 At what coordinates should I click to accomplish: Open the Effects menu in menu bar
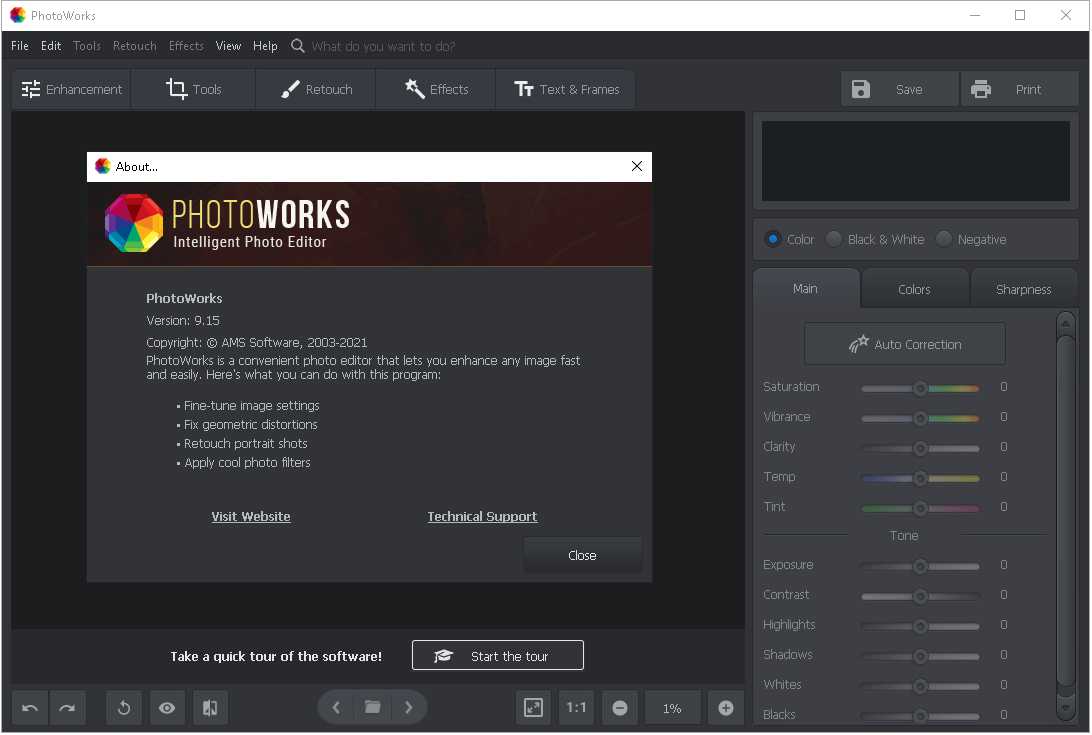186,46
